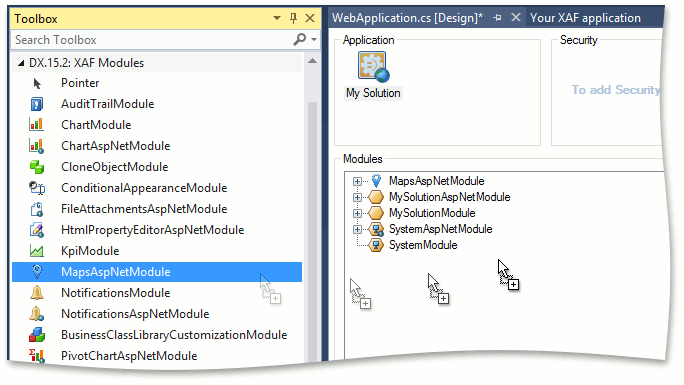Select SystemAspNetModule label in Modules tree
The image size is (684, 385).
441,229
